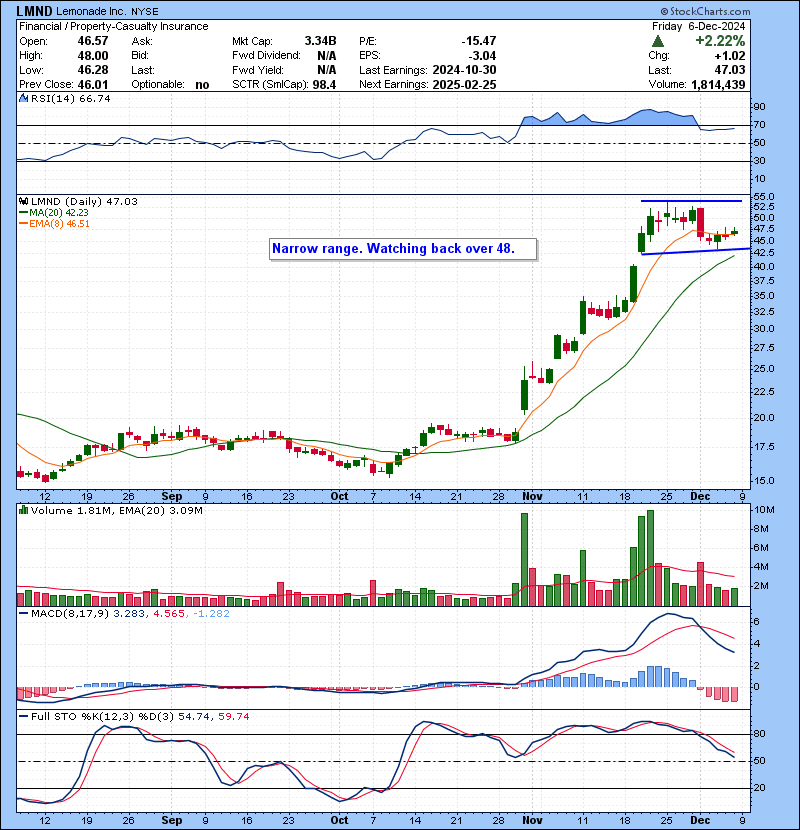Click the Narrow range annotation box

403,249
